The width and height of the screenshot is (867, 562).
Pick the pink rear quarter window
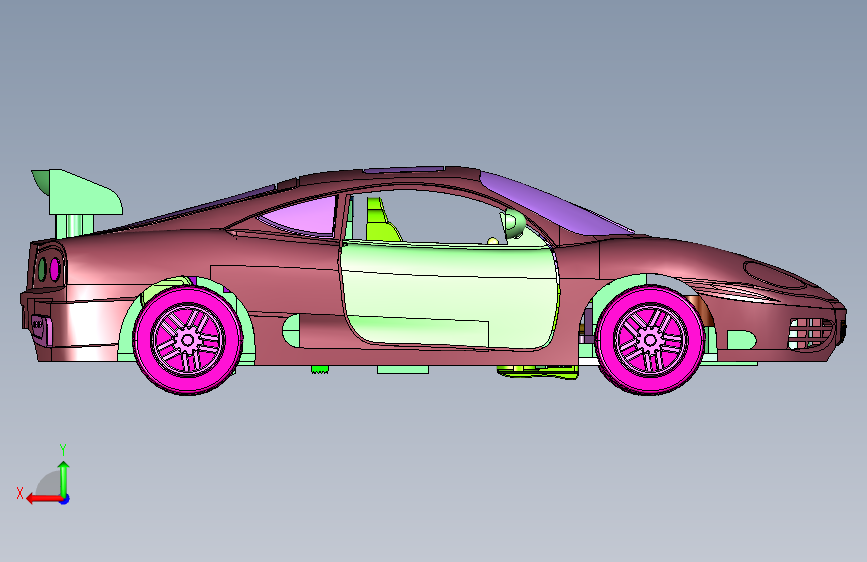[303, 216]
